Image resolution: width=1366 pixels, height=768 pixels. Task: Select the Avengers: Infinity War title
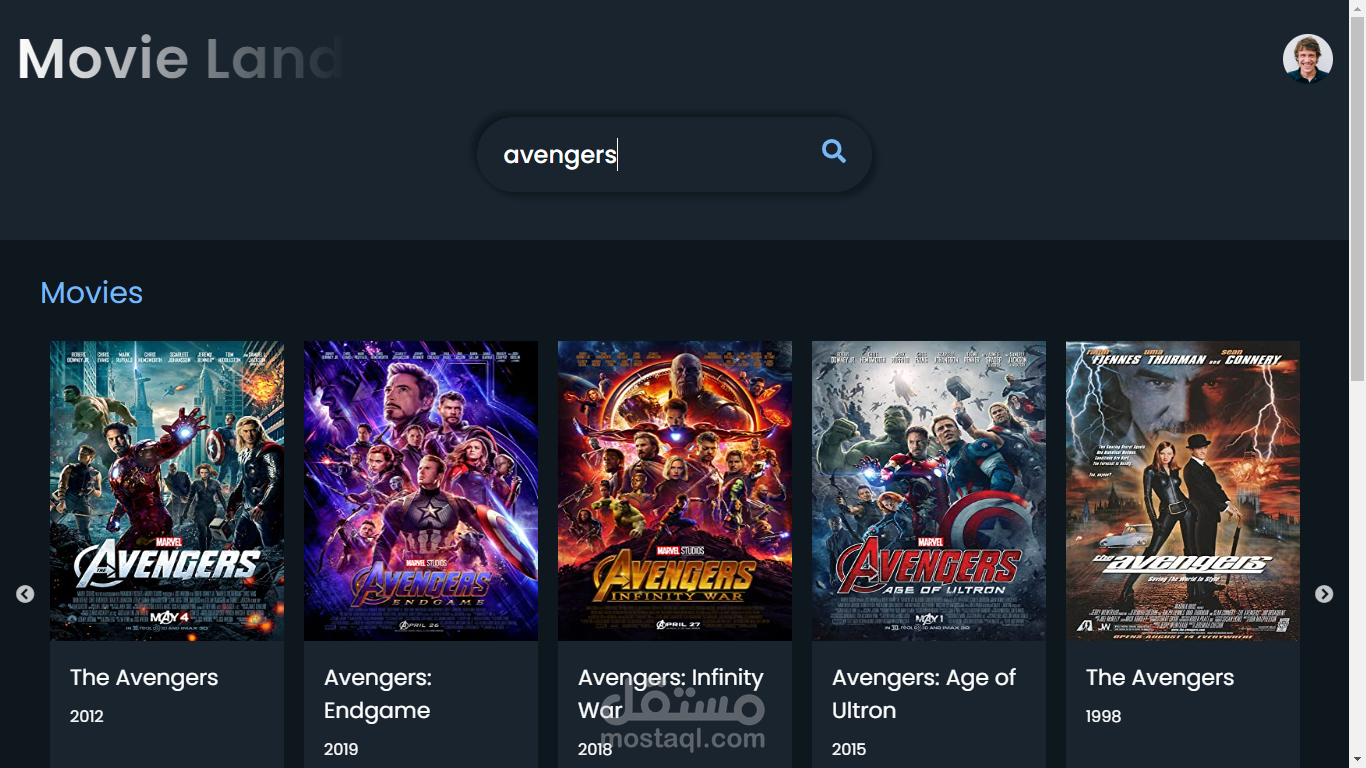pyautogui.click(x=671, y=694)
